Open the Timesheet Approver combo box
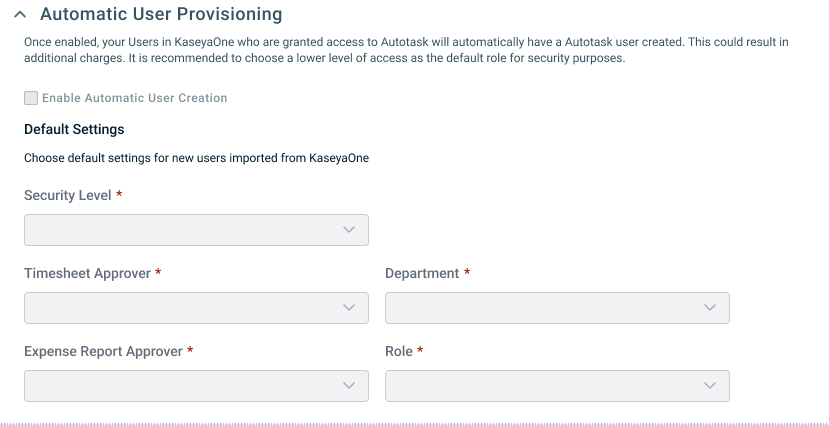 click(196, 308)
